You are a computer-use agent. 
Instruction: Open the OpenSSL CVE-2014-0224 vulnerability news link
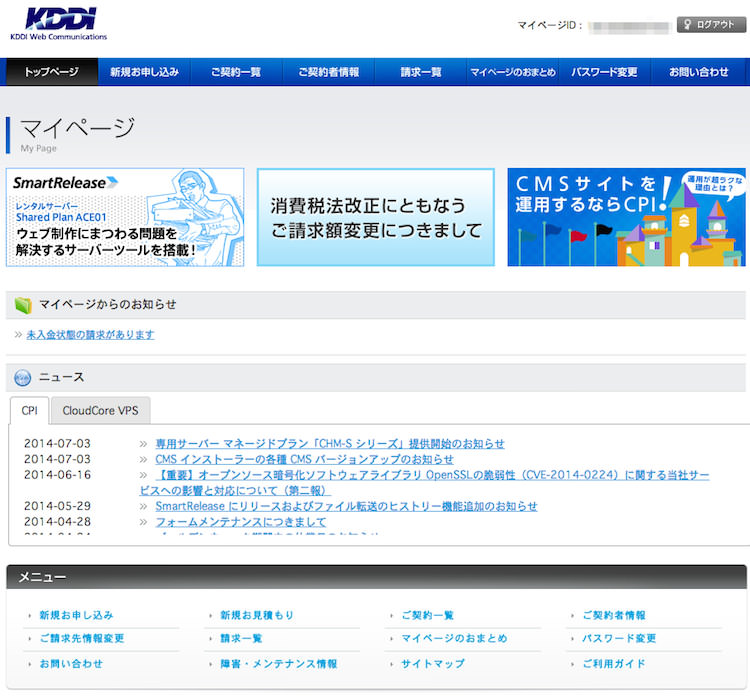(x=424, y=483)
